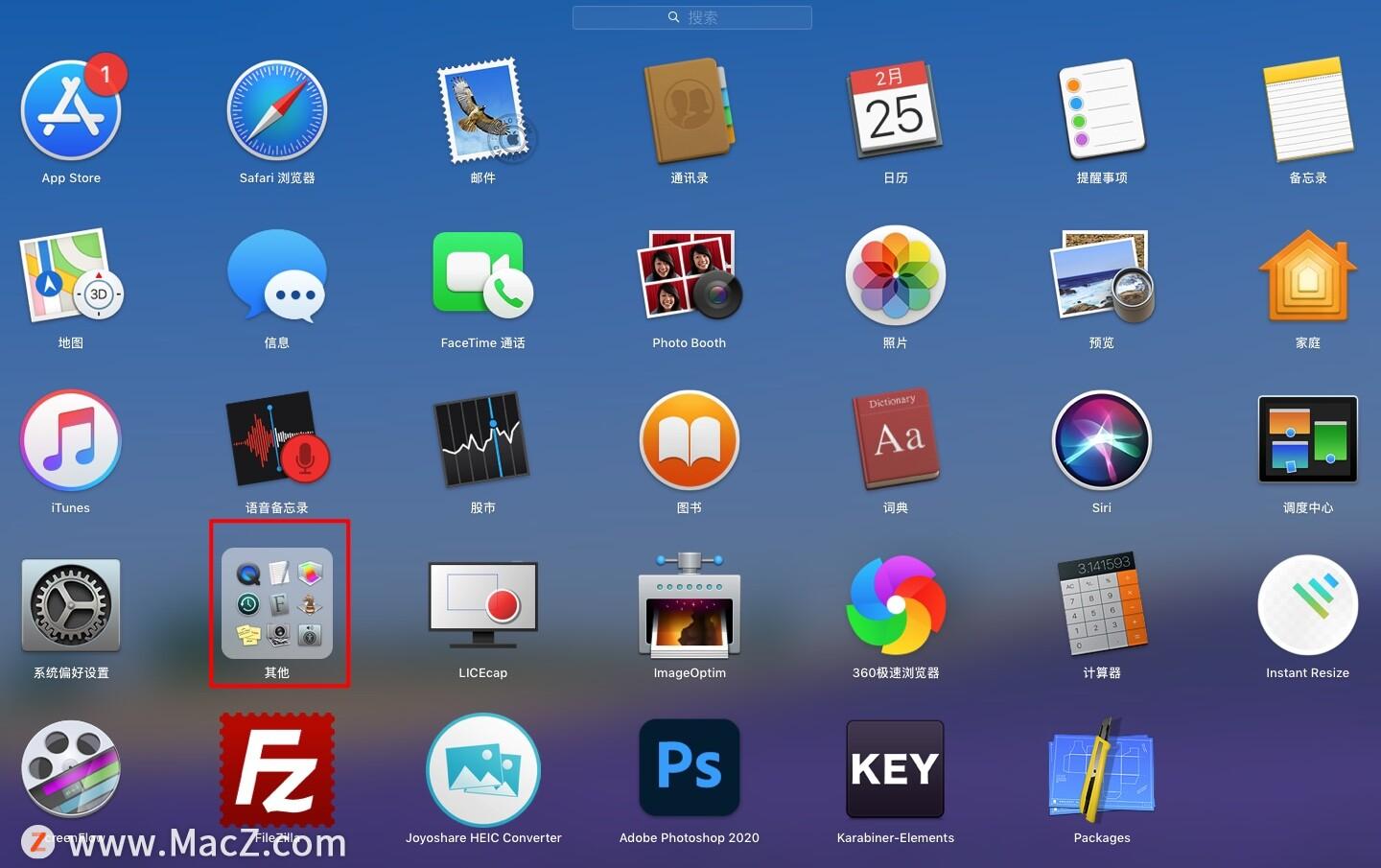Open ImageOptim

[690, 605]
